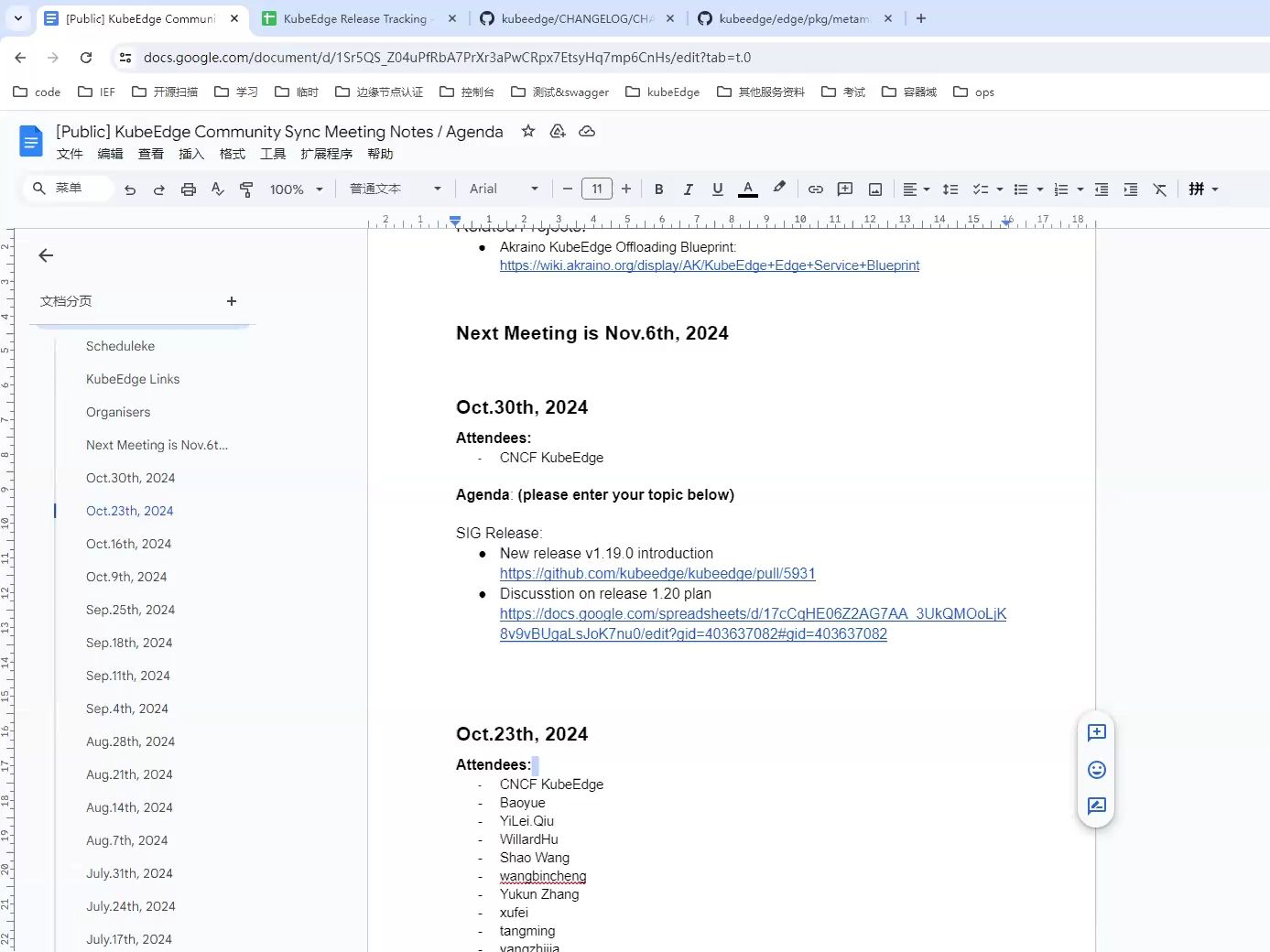Screen dimensions: 1270x952
Task: Open the zoom level dropdown at 100%
Action: (x=297, y=189)
